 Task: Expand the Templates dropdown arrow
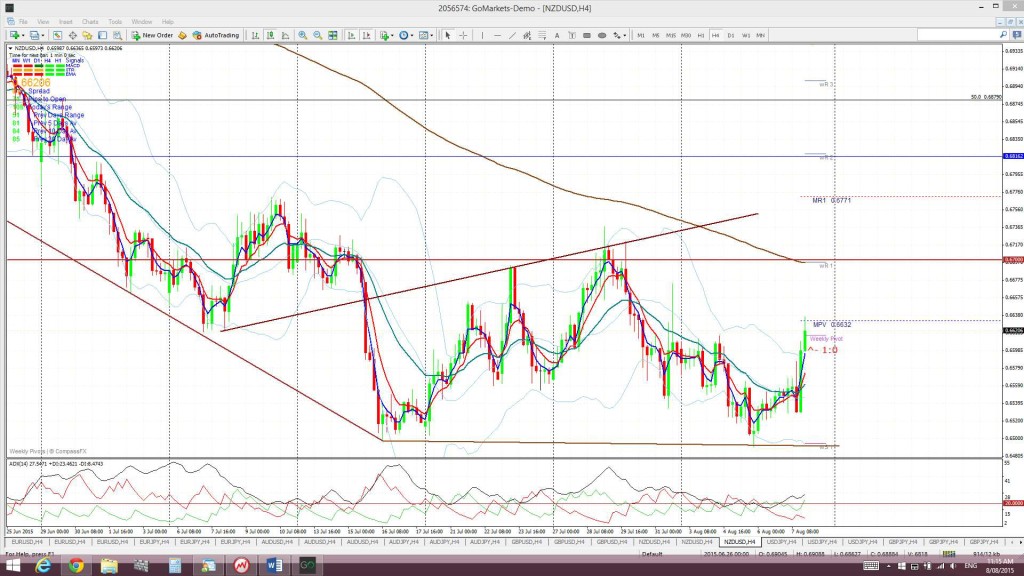(432, 35)
